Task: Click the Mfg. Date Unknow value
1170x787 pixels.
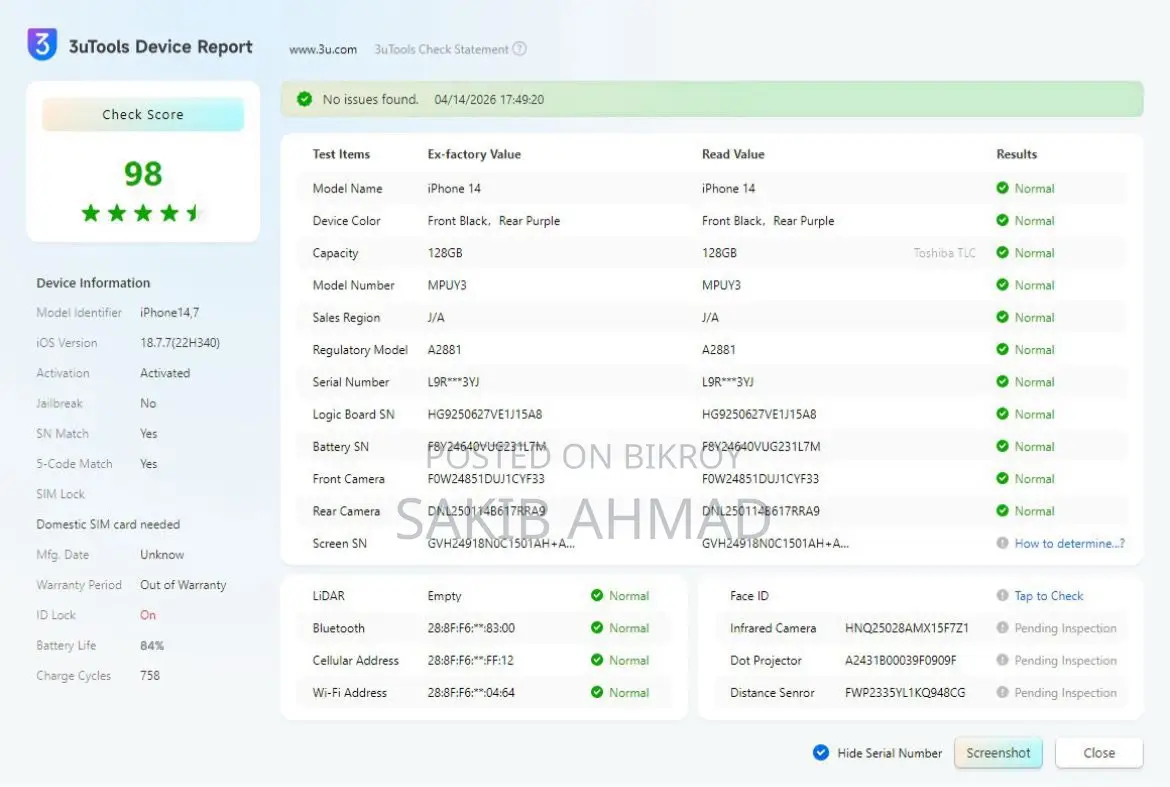Action: click(x=162, y=554)
